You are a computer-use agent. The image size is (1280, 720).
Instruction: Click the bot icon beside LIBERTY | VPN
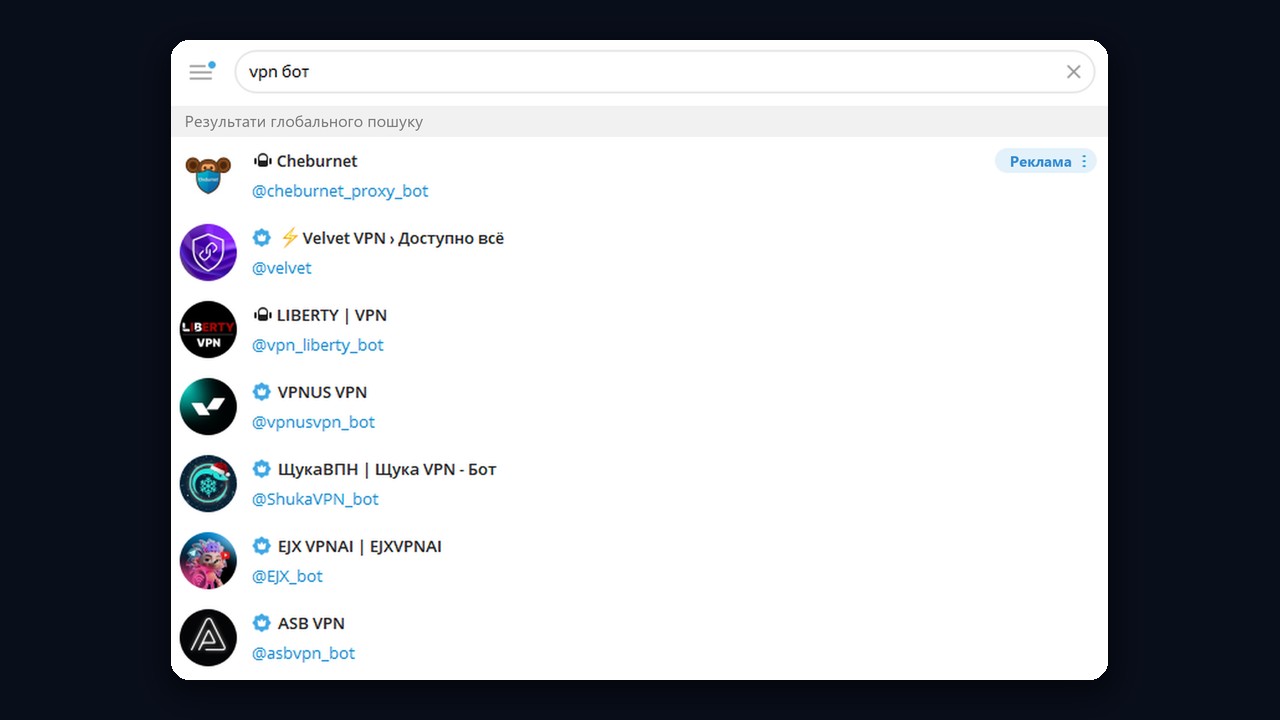[x=262, y=314]
